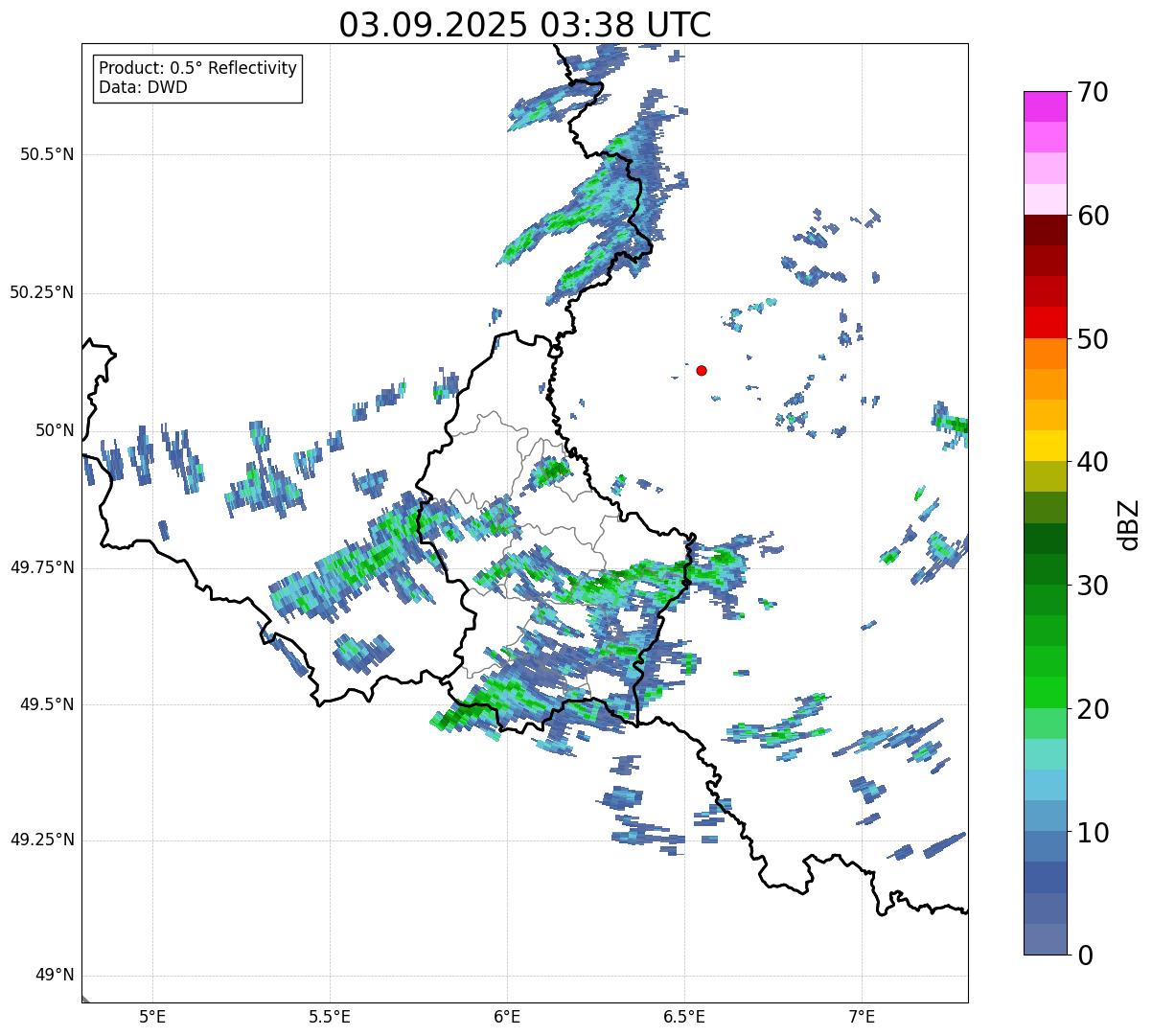Click the colorbar 30 tick label

(1093, 586)
